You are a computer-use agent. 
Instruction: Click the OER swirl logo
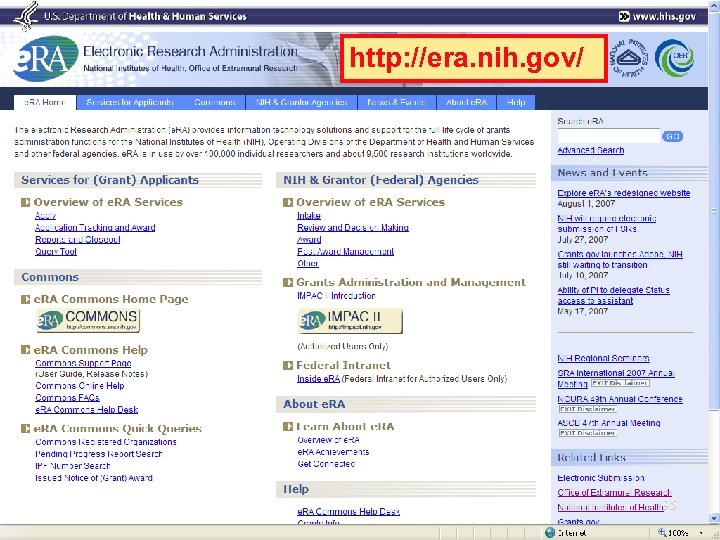pyautogui.click(x=675, y=58)
